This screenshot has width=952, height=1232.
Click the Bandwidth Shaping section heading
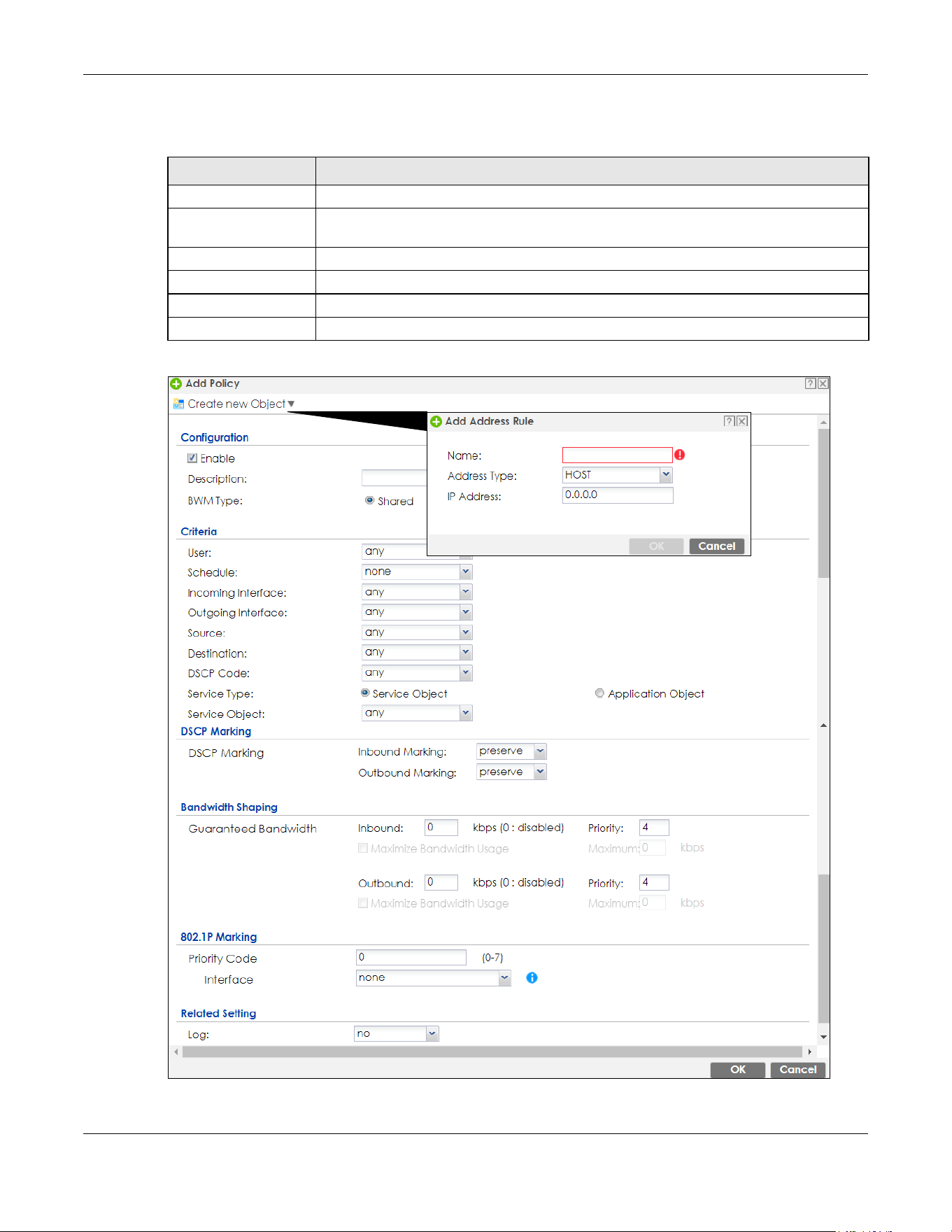click(x=229, y=807)
